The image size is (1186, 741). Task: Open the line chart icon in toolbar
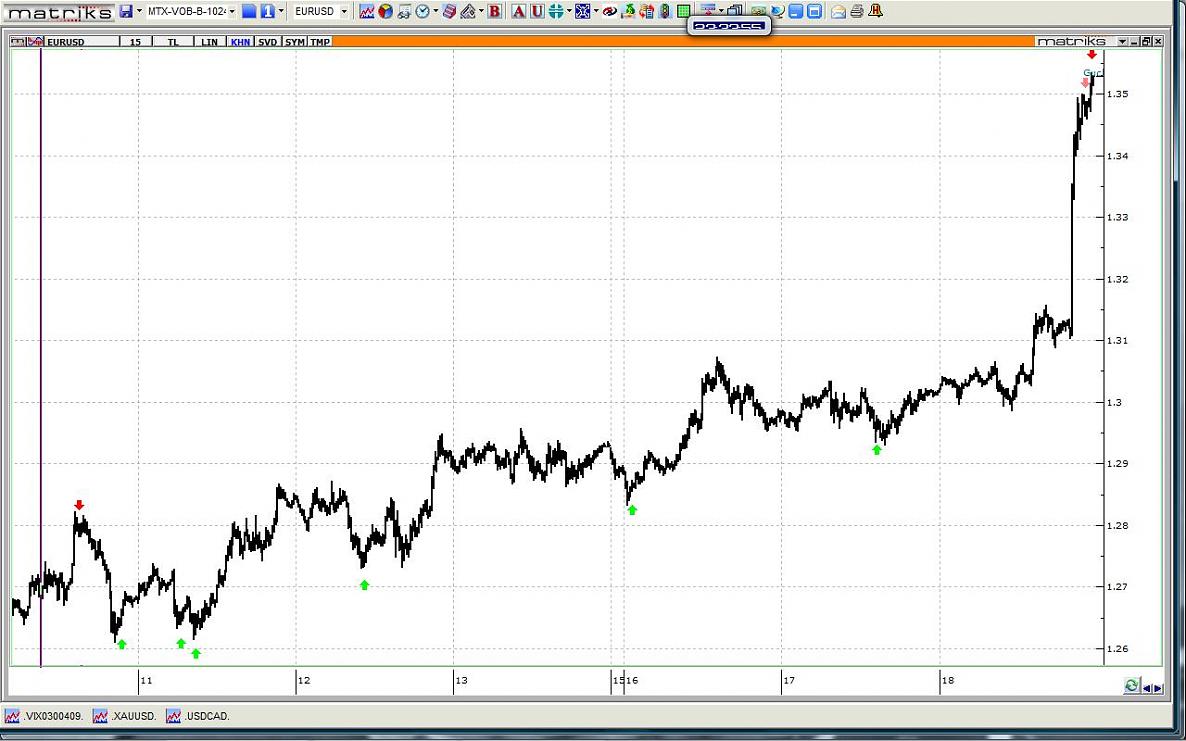[367, 11]
